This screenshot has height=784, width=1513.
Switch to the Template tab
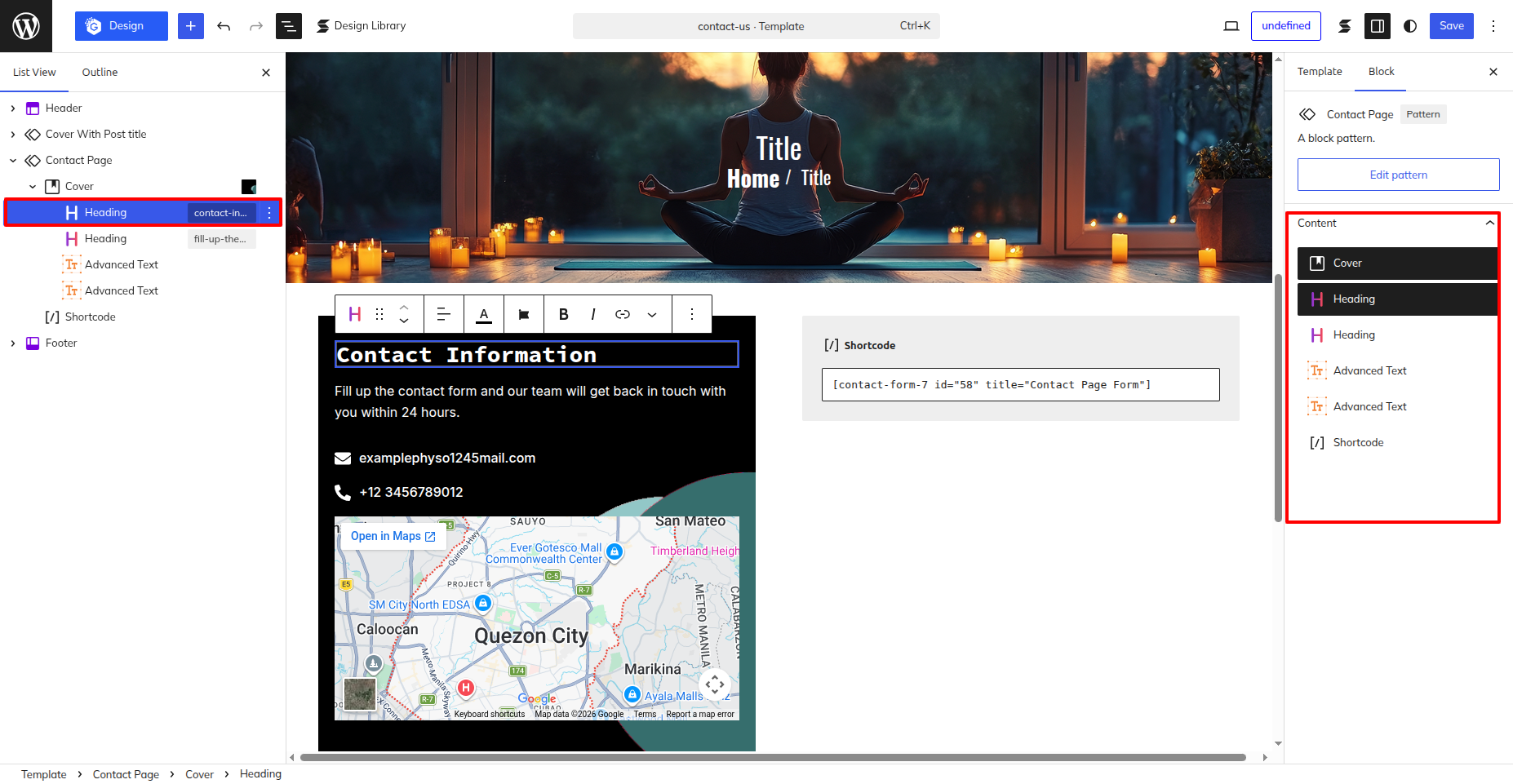(x=1320, y=72)
